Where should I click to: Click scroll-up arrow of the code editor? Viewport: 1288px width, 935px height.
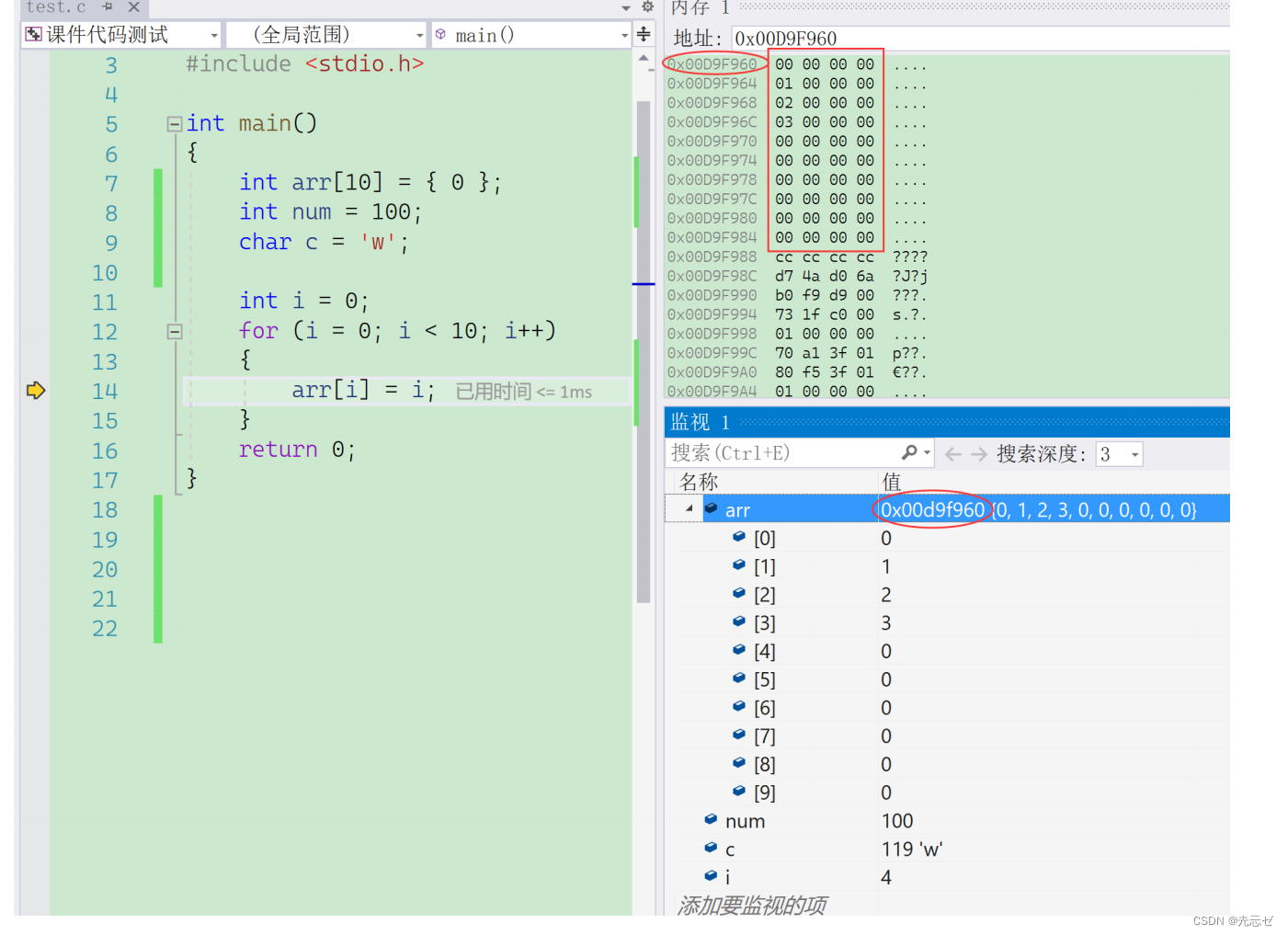644,58
